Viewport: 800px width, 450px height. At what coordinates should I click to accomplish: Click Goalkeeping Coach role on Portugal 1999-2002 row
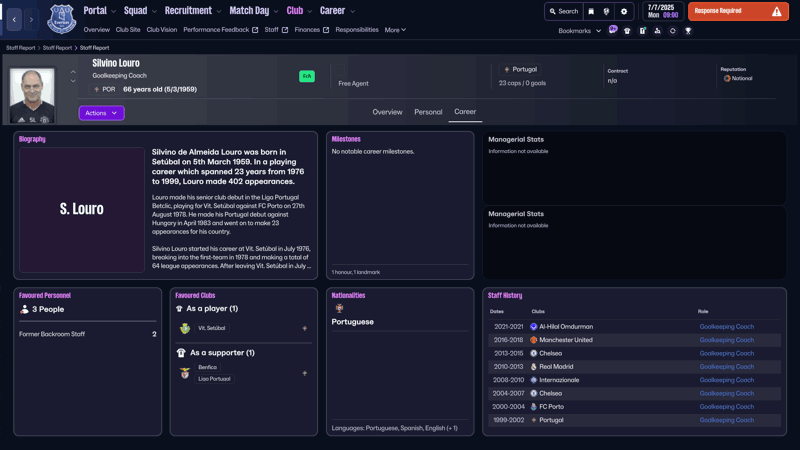click(727, 420)
